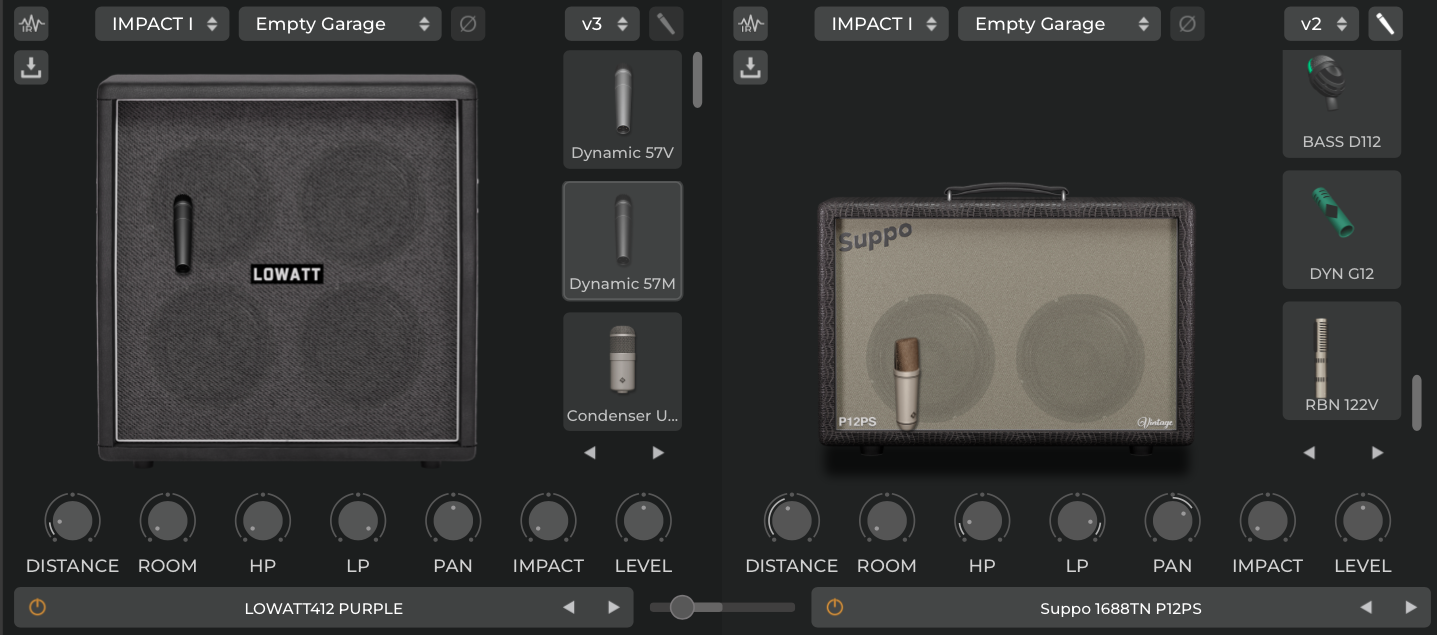
Task: Click the left cabinet waveform icon
Action: pyautogui.click(x=31, y=24)
